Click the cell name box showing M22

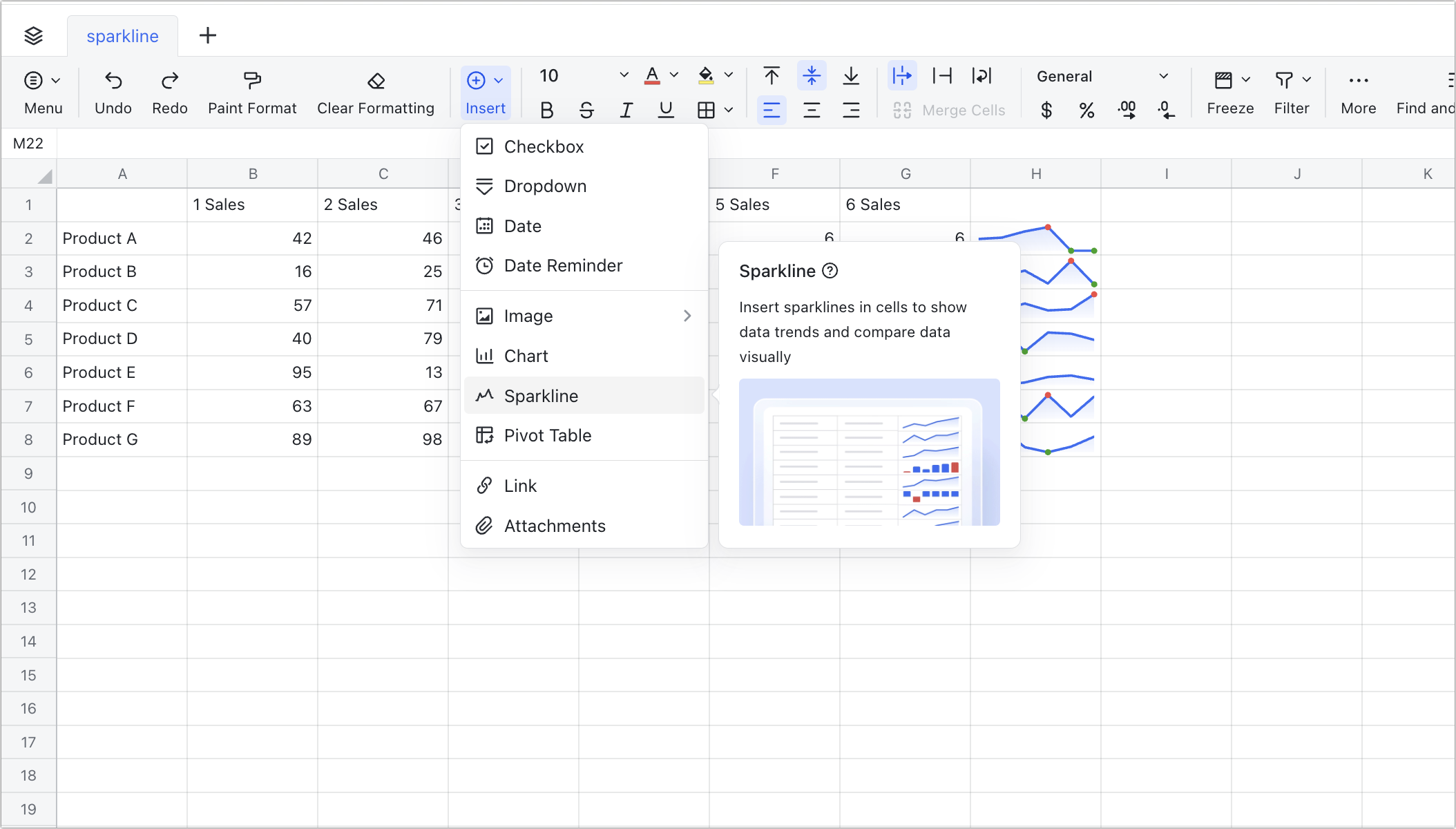29,143
